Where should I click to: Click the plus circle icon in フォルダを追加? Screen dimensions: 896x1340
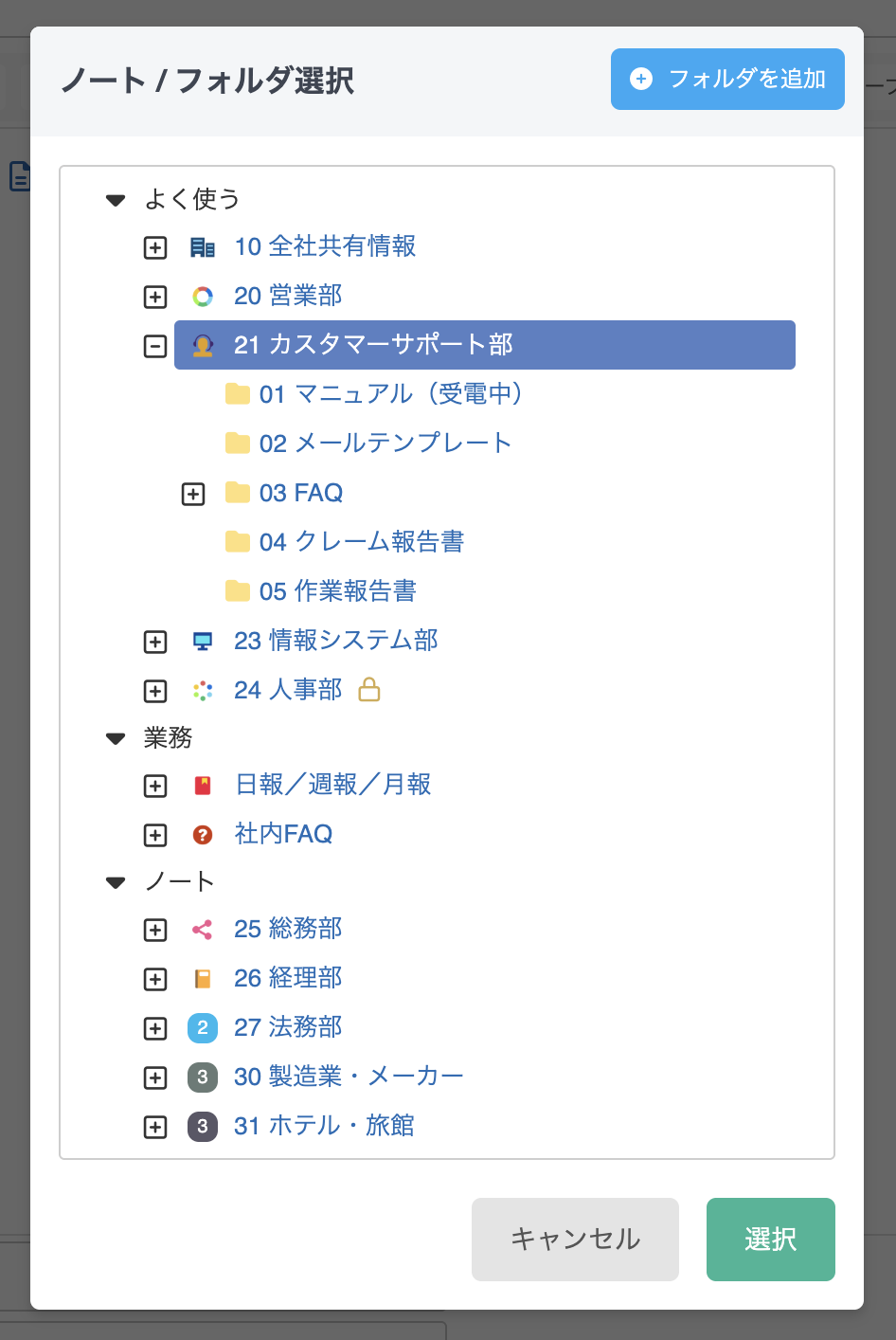pos(641,79)
